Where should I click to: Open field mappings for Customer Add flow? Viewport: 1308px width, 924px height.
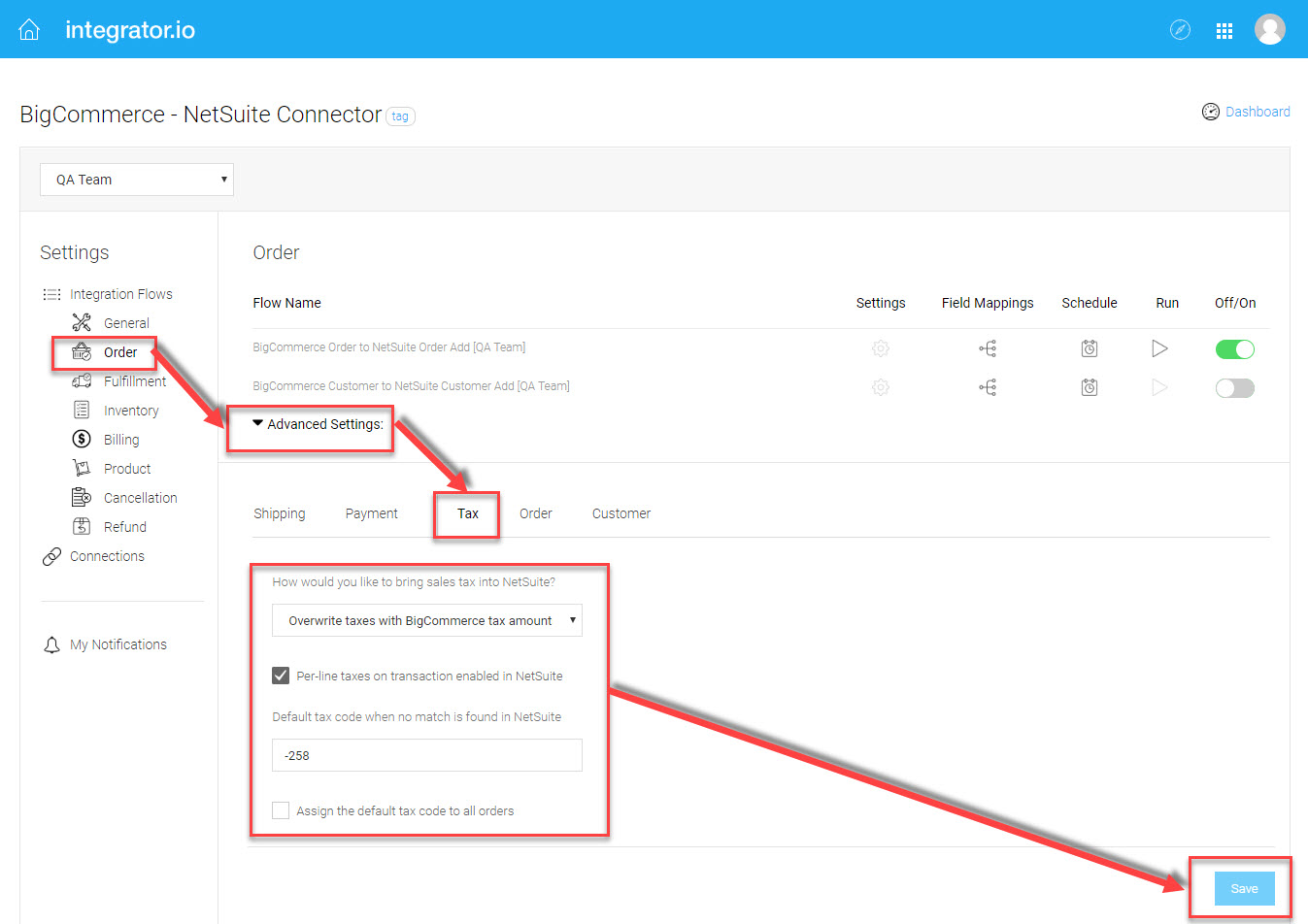988,387
